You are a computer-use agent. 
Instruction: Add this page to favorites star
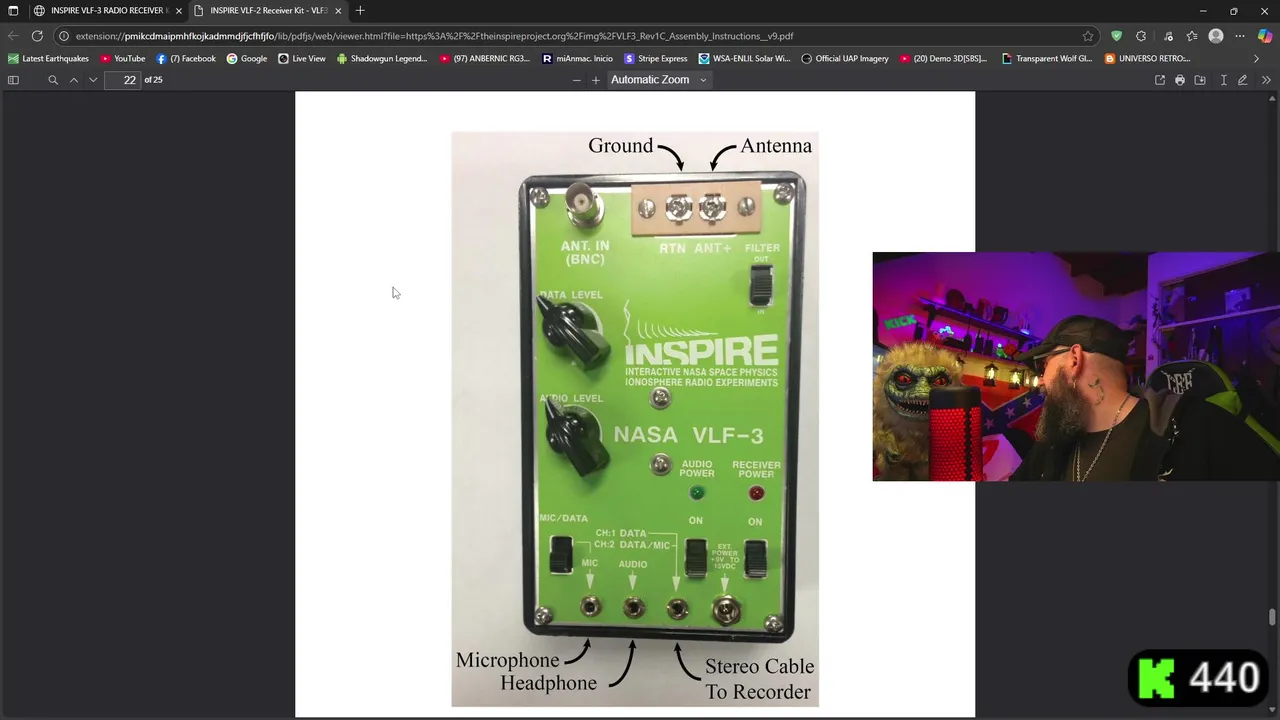tap(1088, 36)
